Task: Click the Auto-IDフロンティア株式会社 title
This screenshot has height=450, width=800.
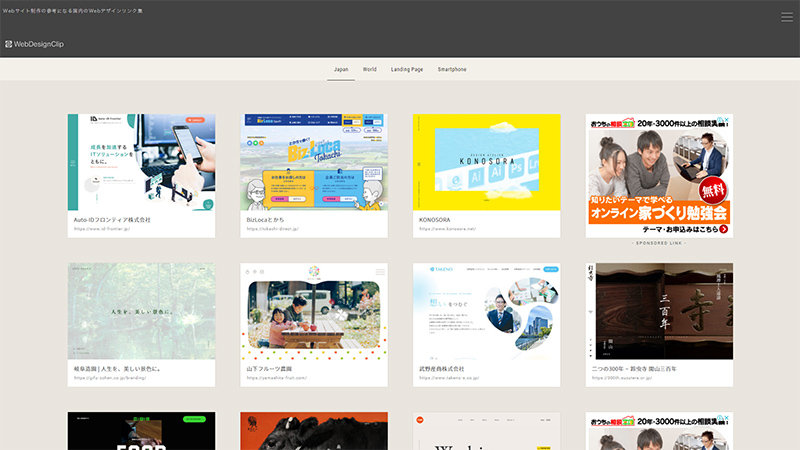Action: click(112, 220)
